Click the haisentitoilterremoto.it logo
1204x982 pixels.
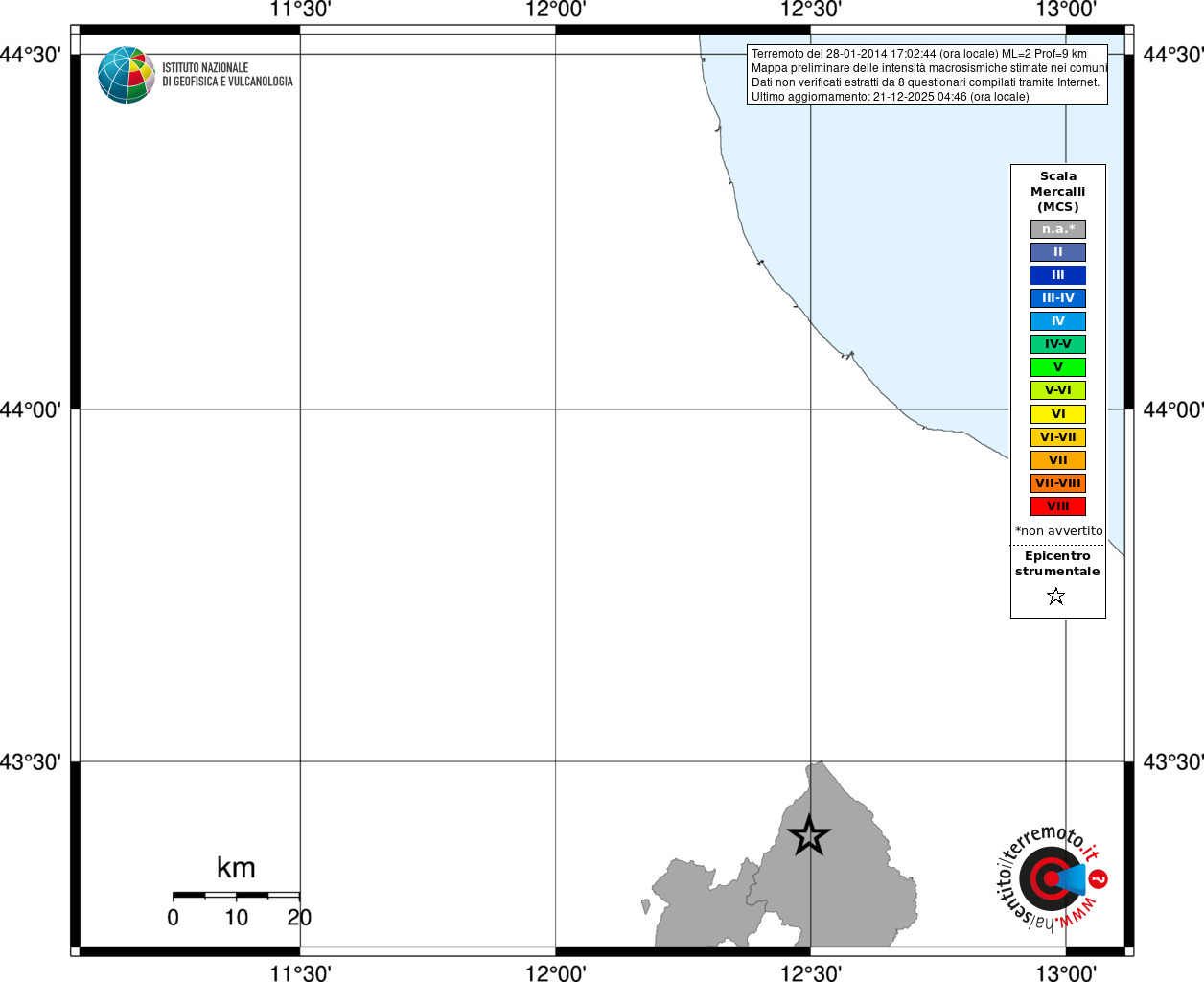click(1052, 877)
